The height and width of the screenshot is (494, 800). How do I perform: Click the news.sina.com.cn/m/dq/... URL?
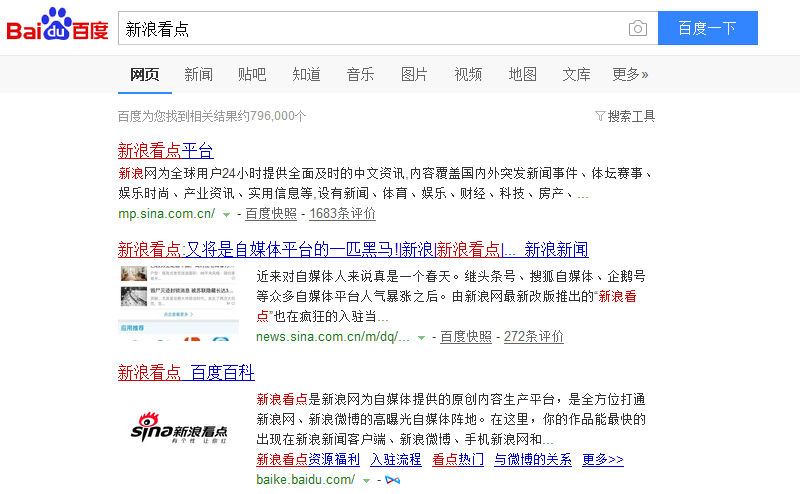point(333,337)
